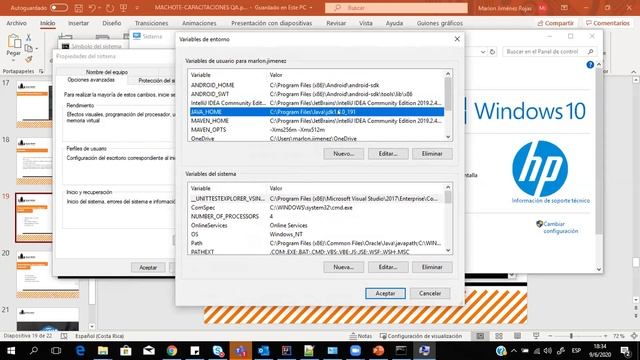Click Aceptar in Propiedades del sistema window

coord(148,268)
